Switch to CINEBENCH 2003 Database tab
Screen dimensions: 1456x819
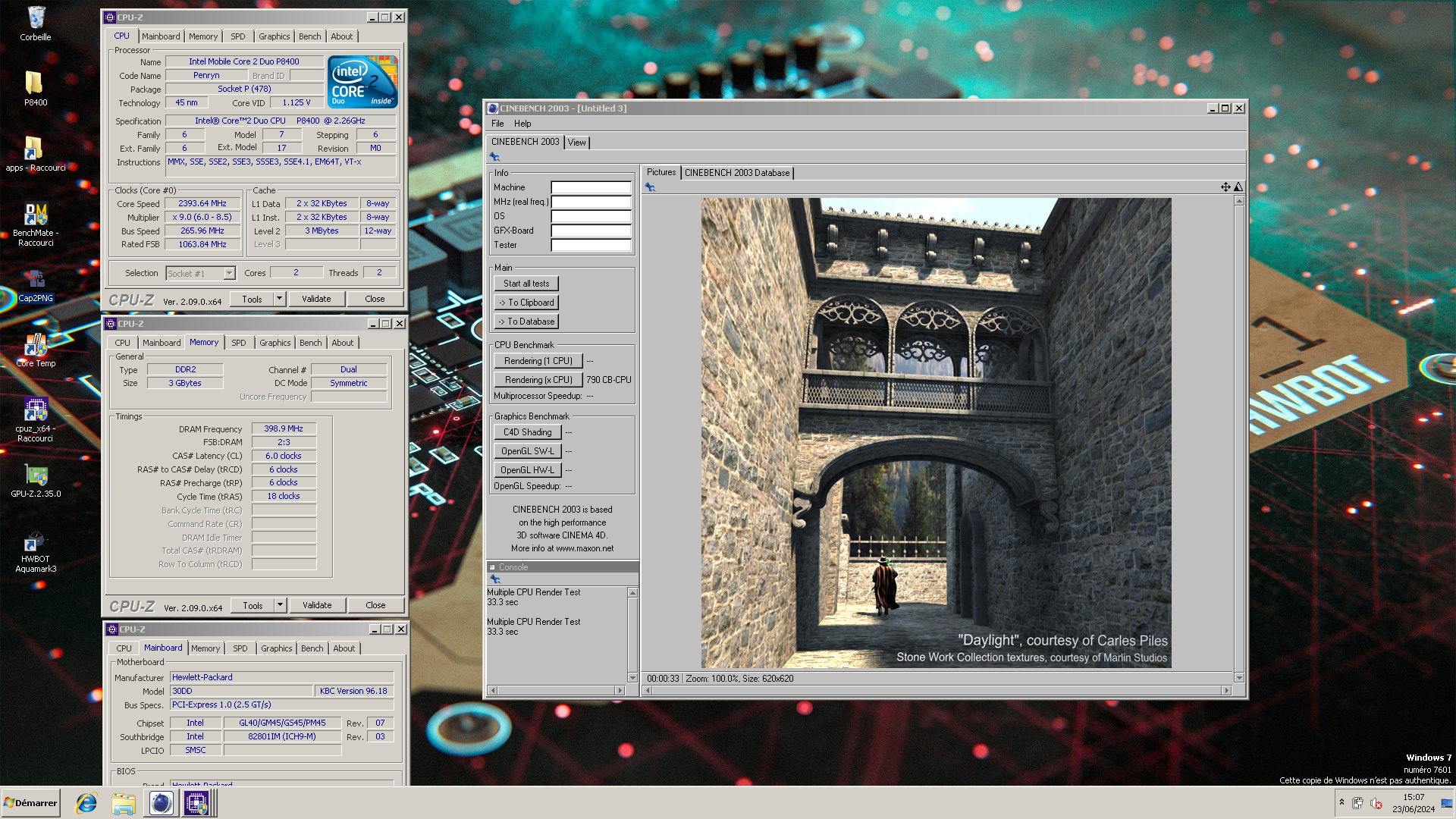(x=737, y=173)
